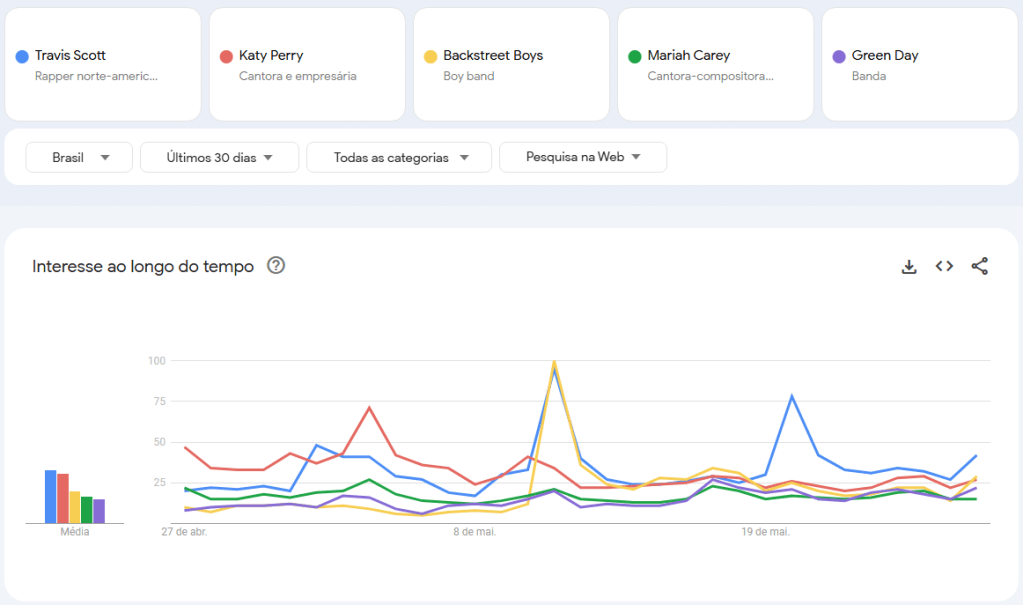Expand the Pesquisa na Web search type
Viewport: 1023px width, 605px height.
click(x=583, y=157)
